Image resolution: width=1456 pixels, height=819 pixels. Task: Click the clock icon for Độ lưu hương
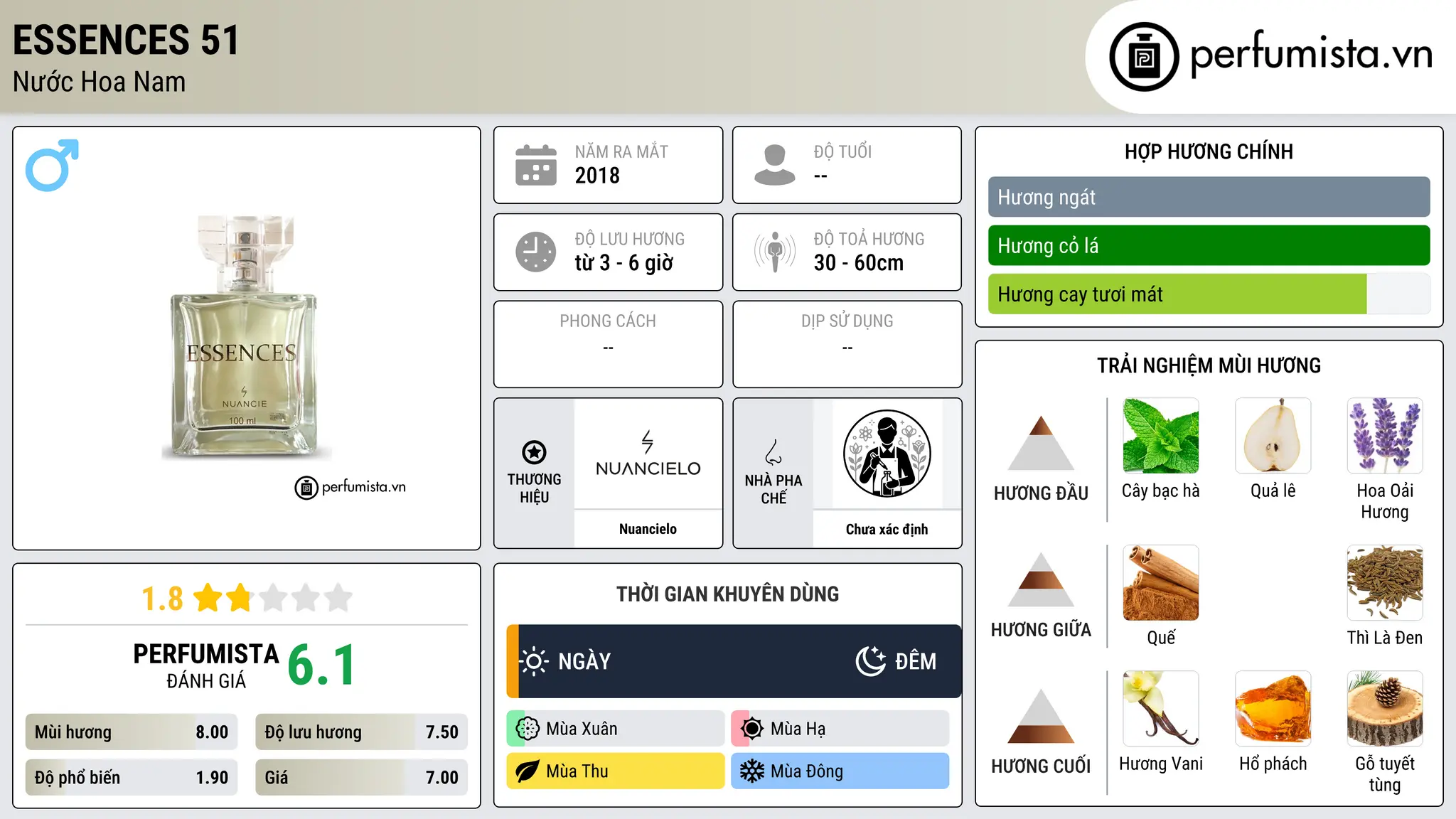536,252
